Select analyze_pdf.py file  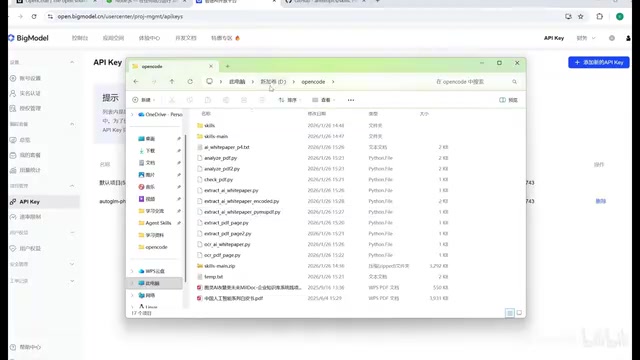point(220,158)
